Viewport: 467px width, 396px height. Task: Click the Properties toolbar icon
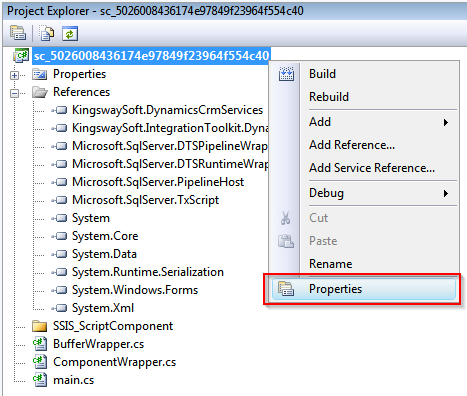coord(18,33)
